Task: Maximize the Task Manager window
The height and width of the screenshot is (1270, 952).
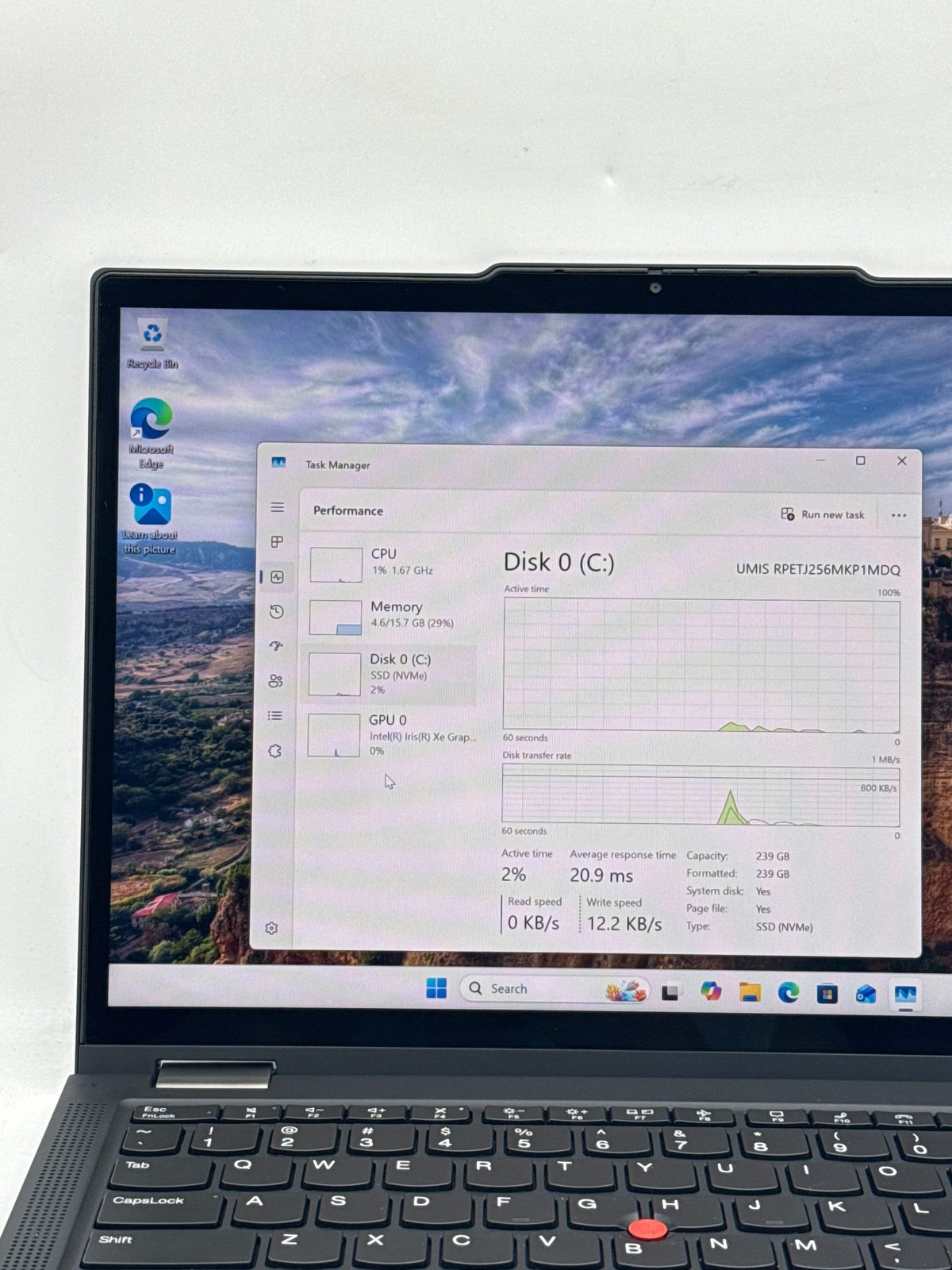Action: [x=860, y=460]
